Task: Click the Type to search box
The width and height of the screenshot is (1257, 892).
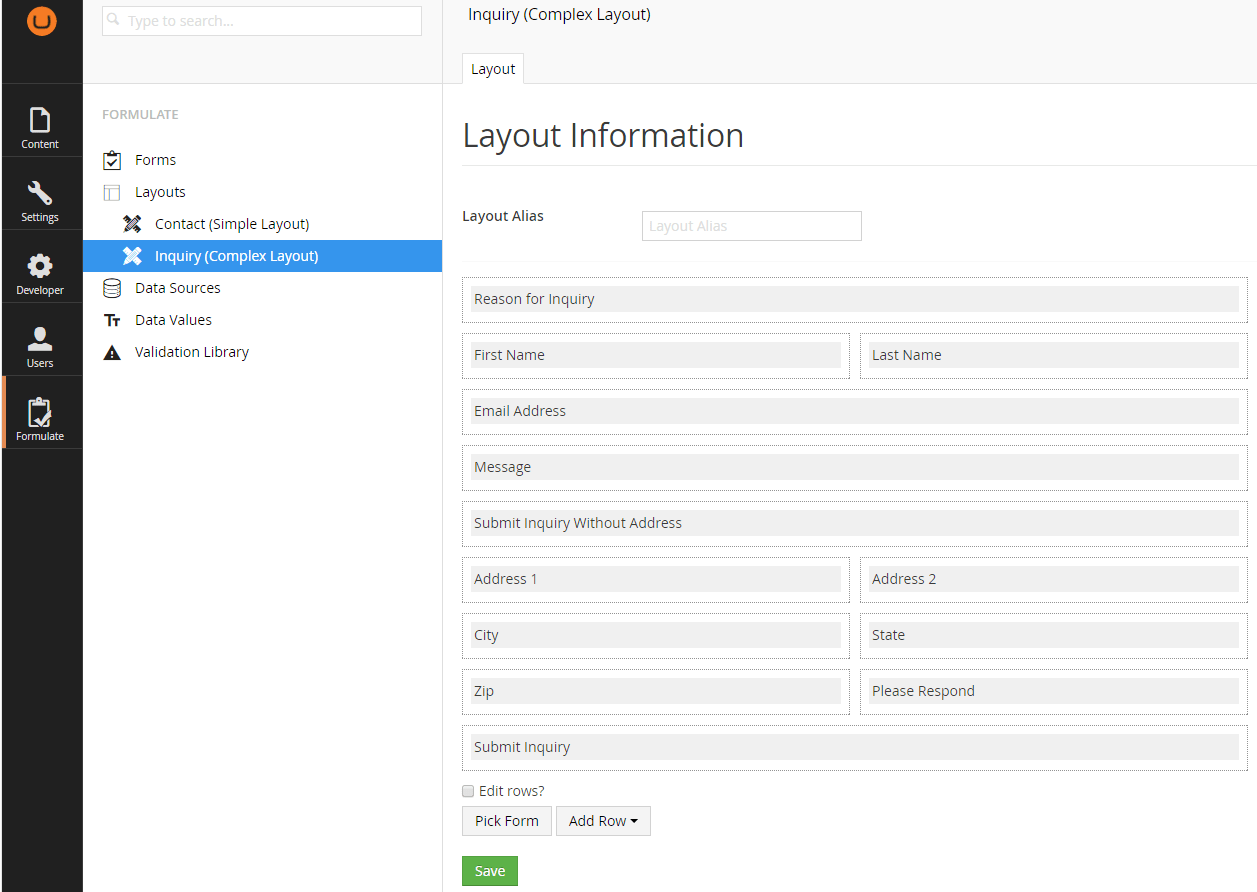Action: [x=262, y=21]
